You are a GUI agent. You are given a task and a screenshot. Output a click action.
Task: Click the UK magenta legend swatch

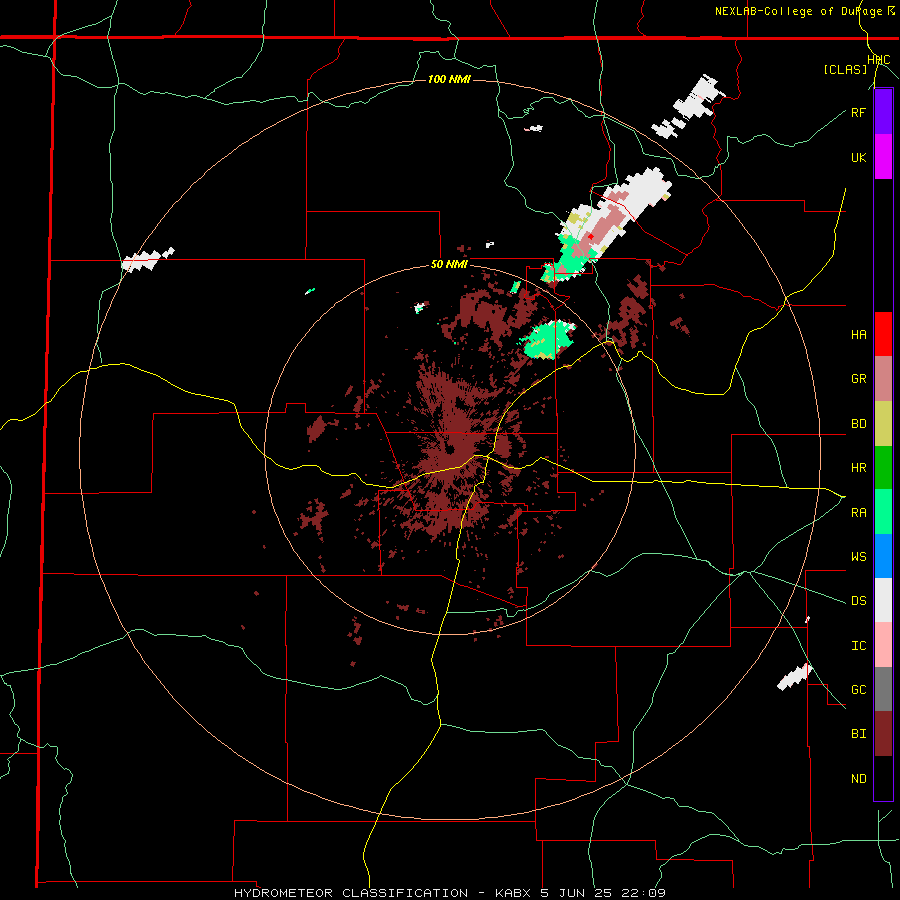(883, 157)
